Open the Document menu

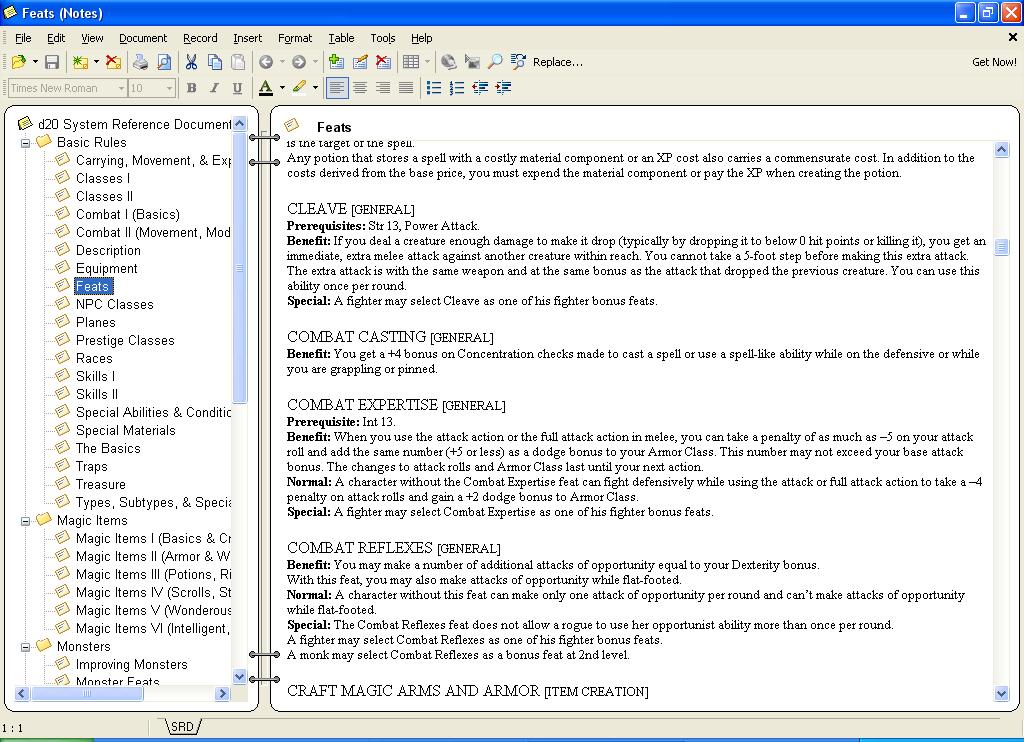tap(143, 38)
